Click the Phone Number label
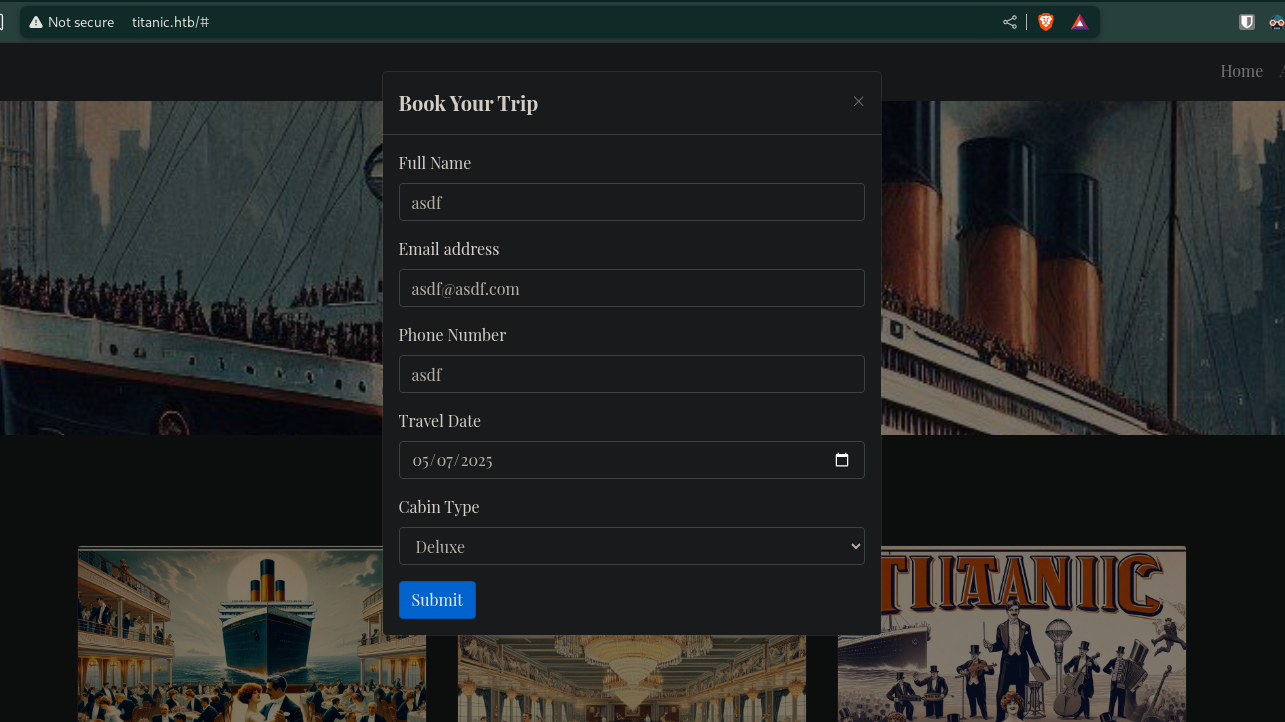Viewport: 1285px width, 722px height. click(452, 335)
